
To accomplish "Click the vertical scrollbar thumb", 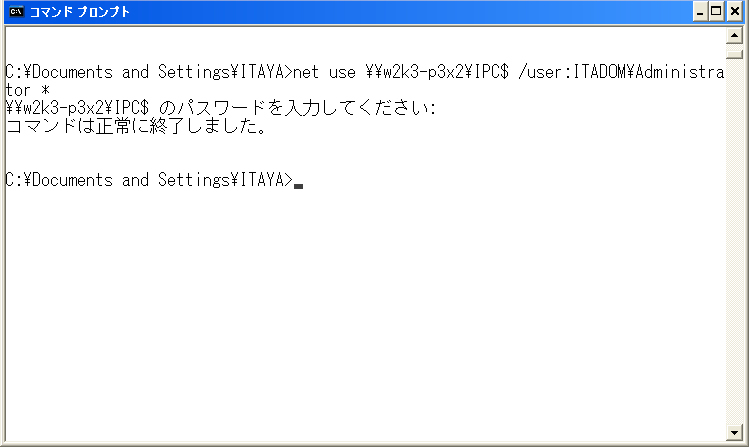I will click(x=734, y=52).
